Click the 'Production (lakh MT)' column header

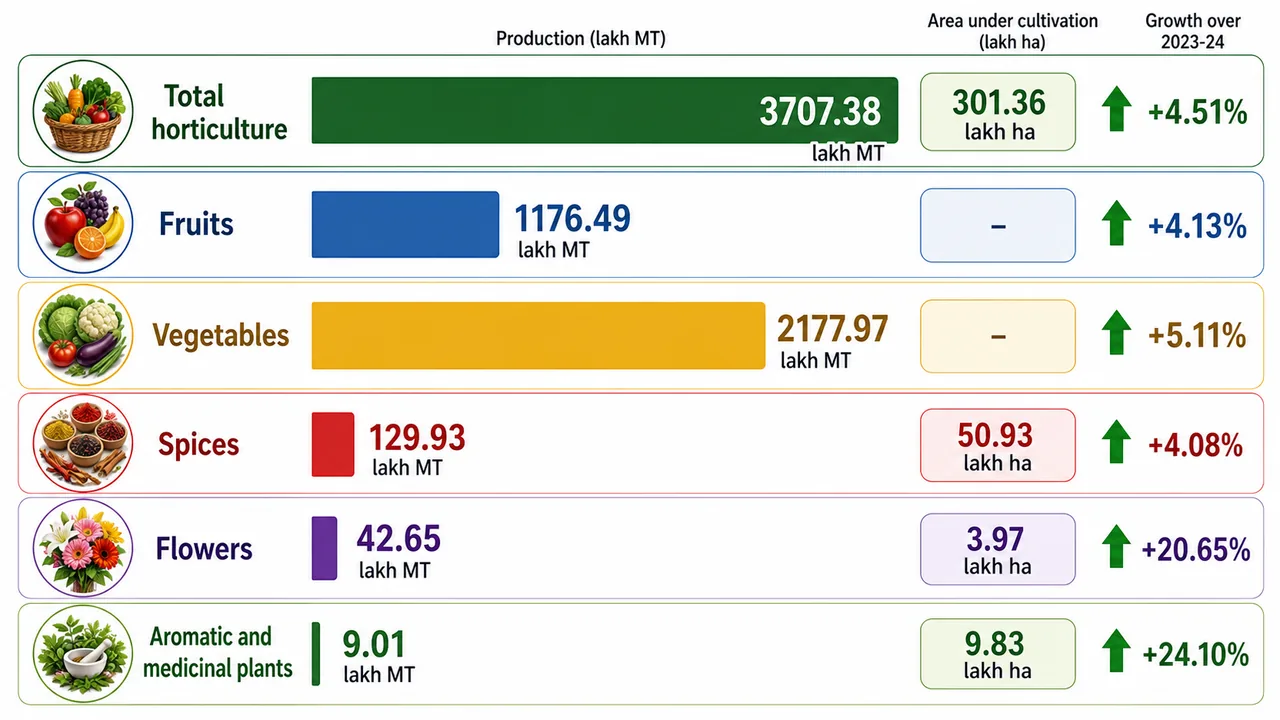(581, 38)
